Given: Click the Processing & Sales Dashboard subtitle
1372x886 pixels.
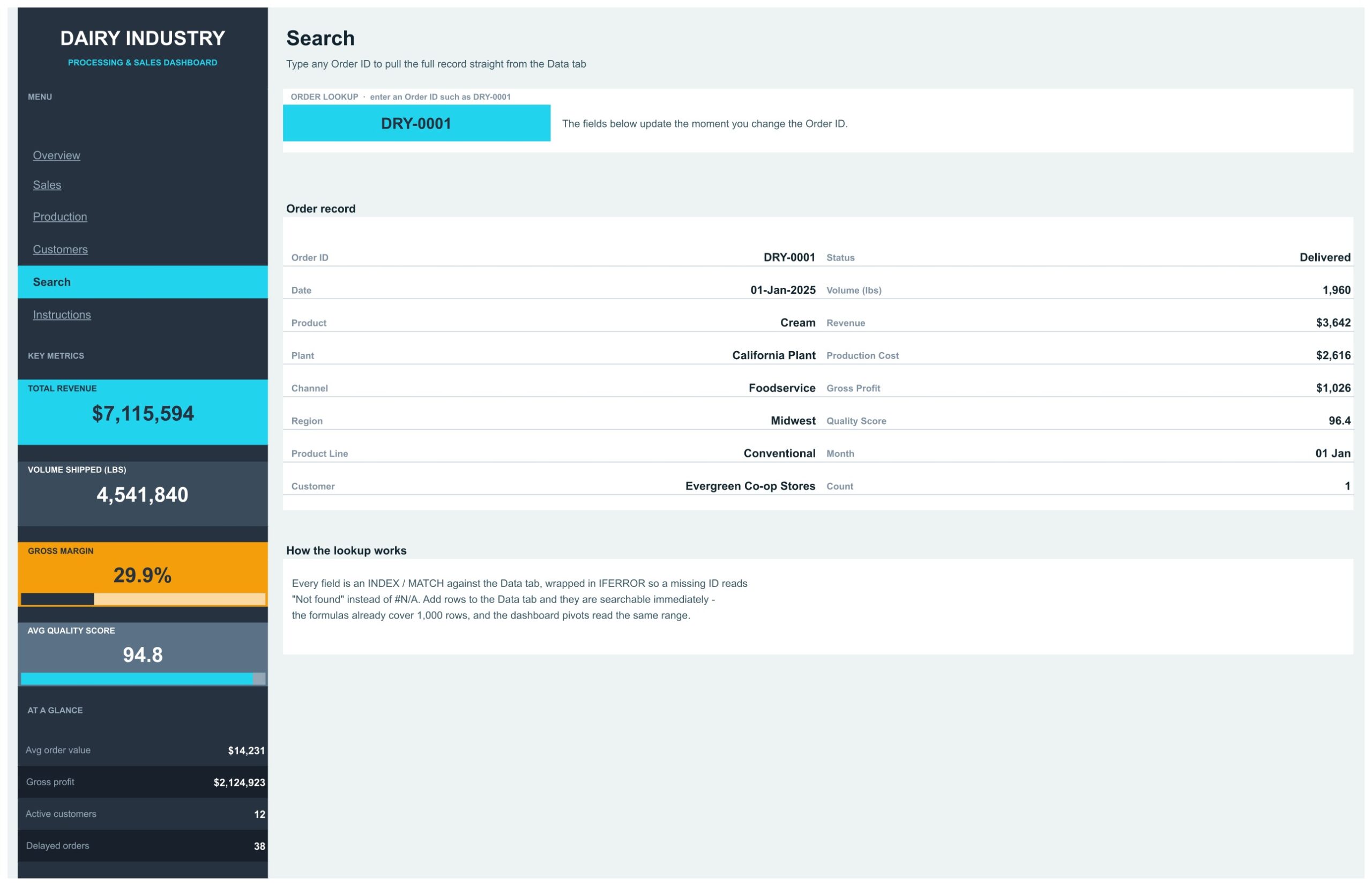Looking at the screenshot, I should (x=143, y=62).
